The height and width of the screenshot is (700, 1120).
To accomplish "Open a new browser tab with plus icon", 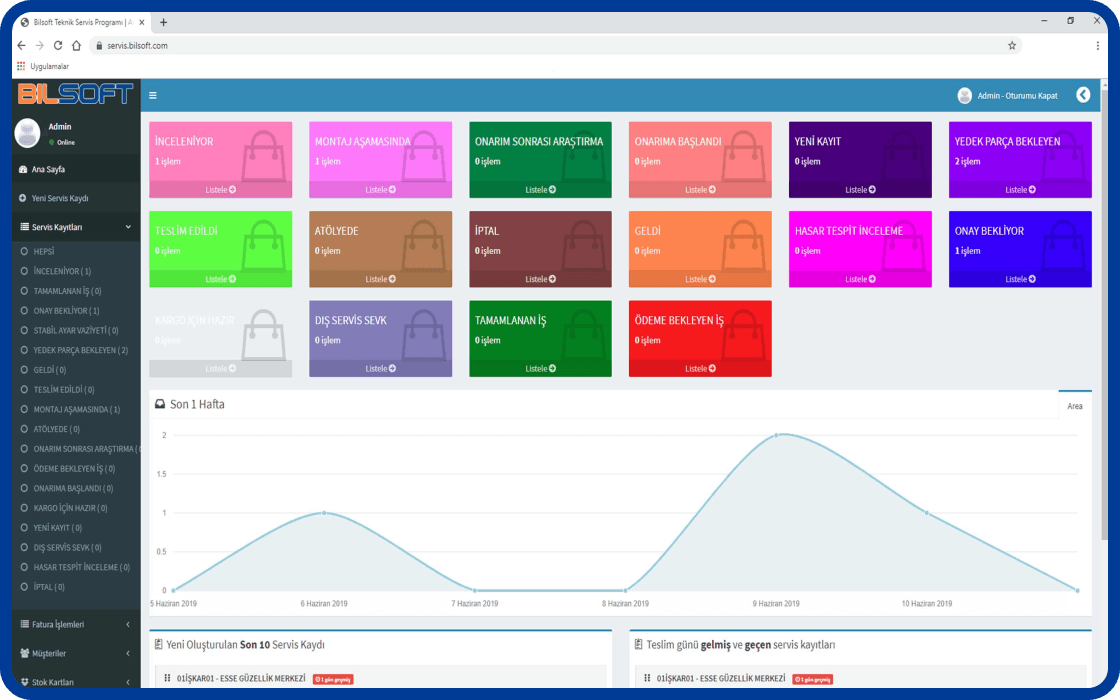I will coord(164,22).
